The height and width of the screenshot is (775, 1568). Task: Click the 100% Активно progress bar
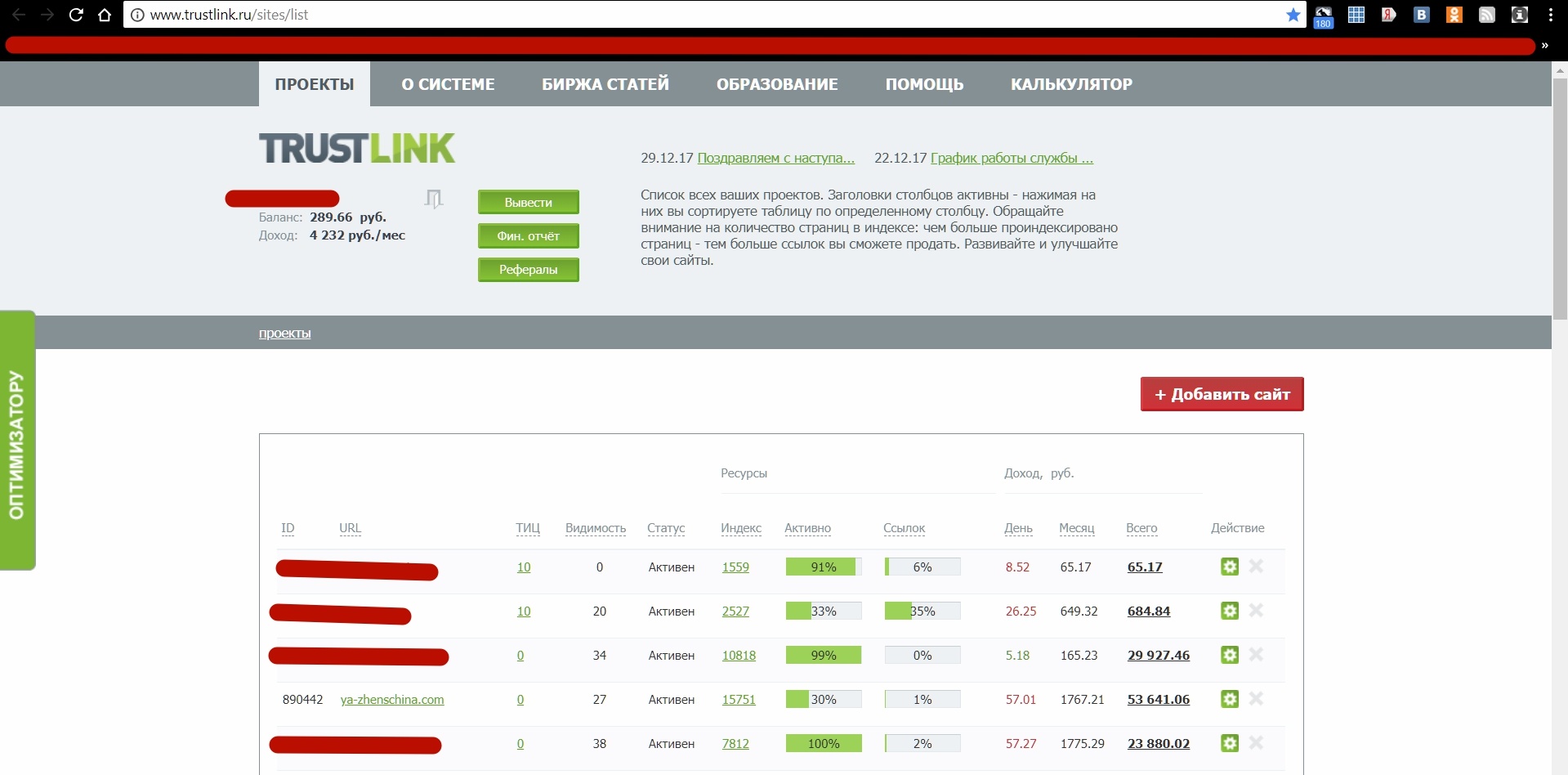824,743
